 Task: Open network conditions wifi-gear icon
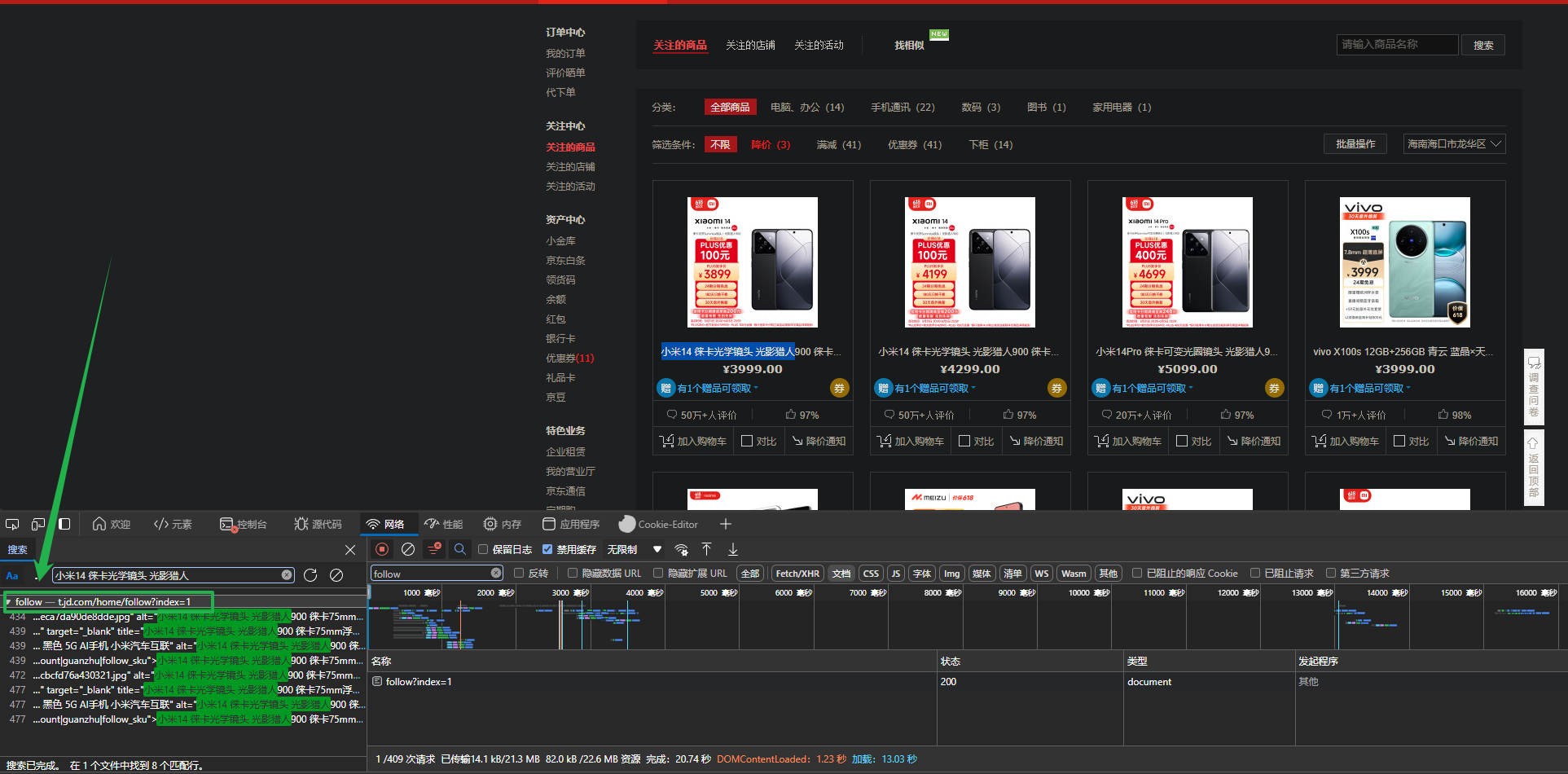coord(682,550)
